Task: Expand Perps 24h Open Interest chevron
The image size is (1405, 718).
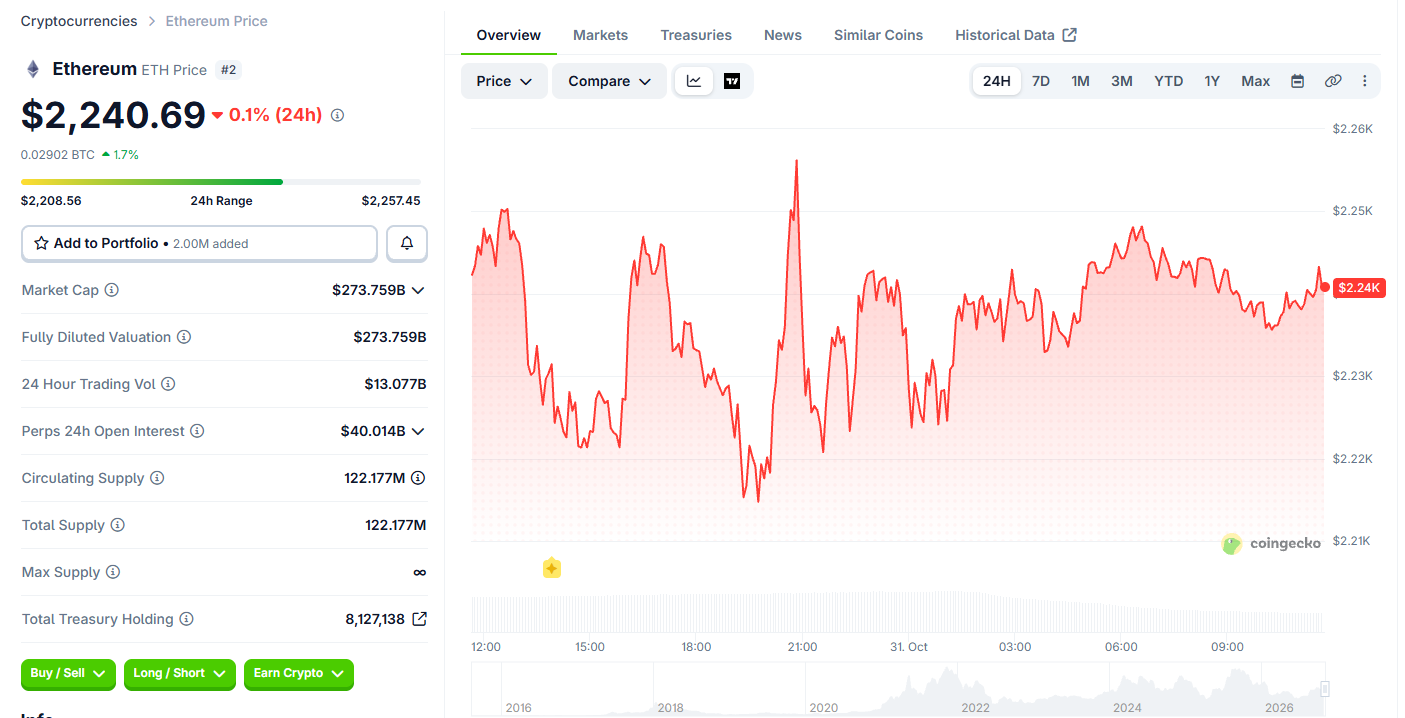Action: click(418, 431)
